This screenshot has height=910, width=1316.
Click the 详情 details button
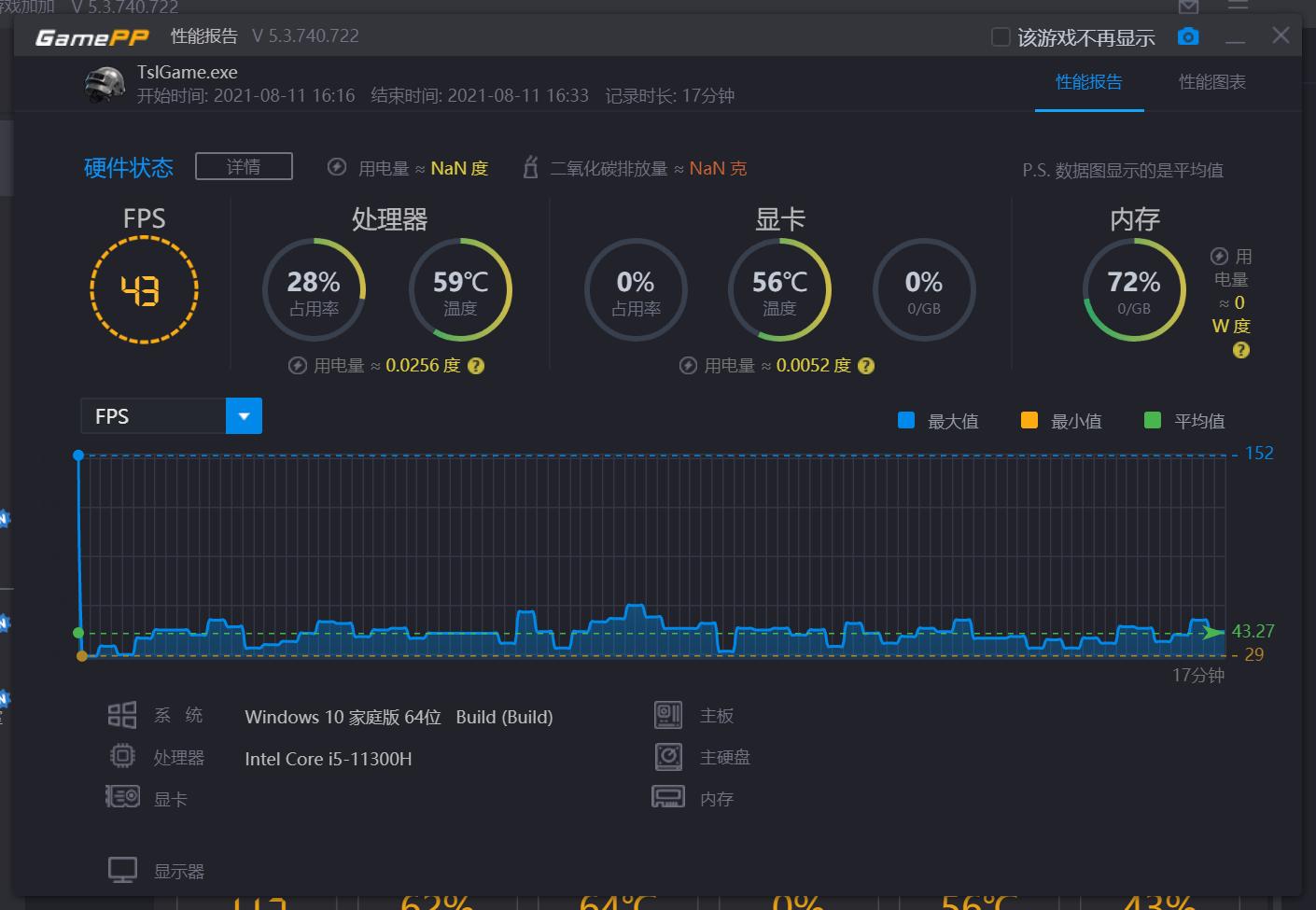tap(244, 166)
